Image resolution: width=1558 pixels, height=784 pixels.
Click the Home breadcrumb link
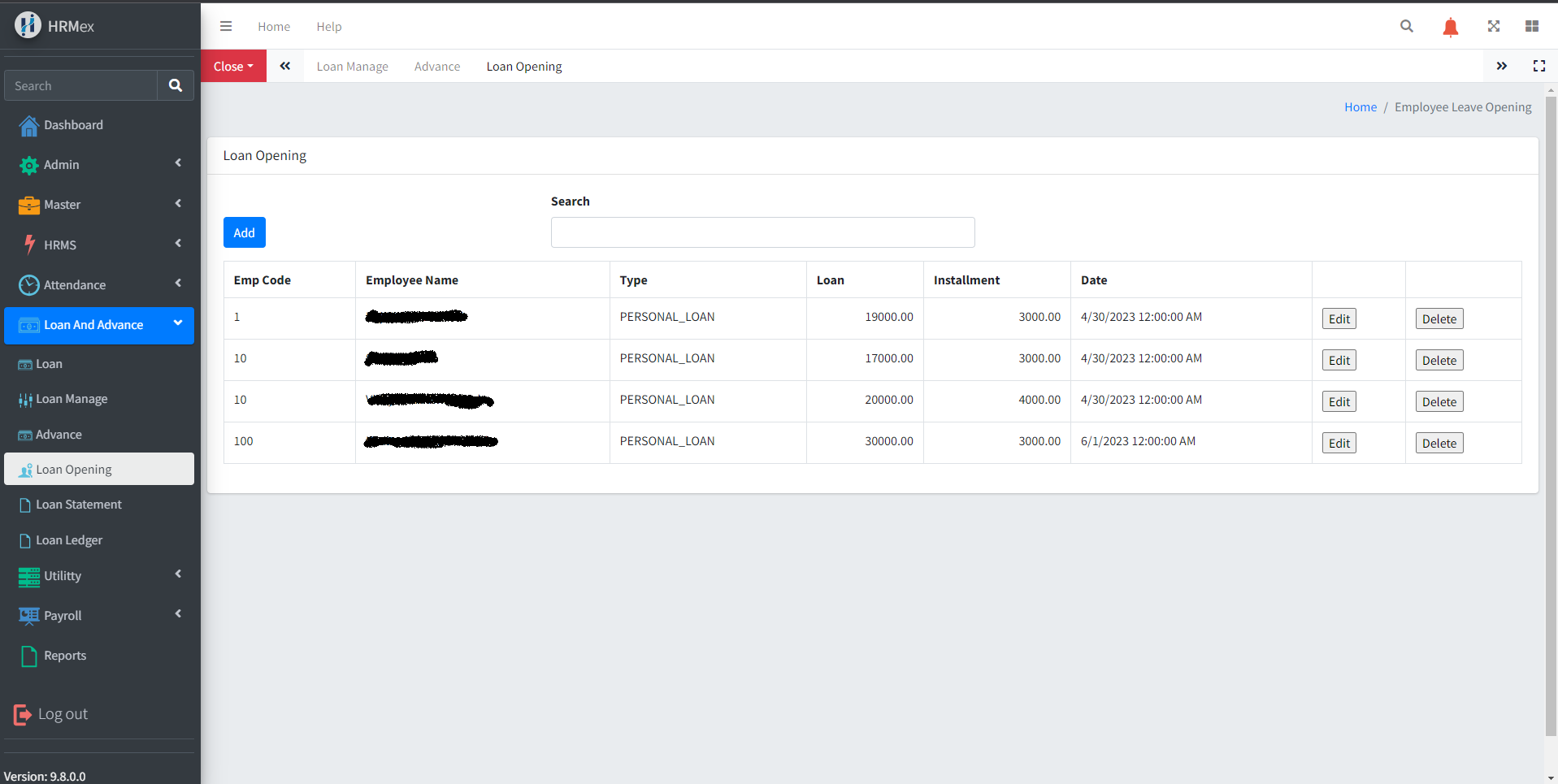pos(1360,107)
